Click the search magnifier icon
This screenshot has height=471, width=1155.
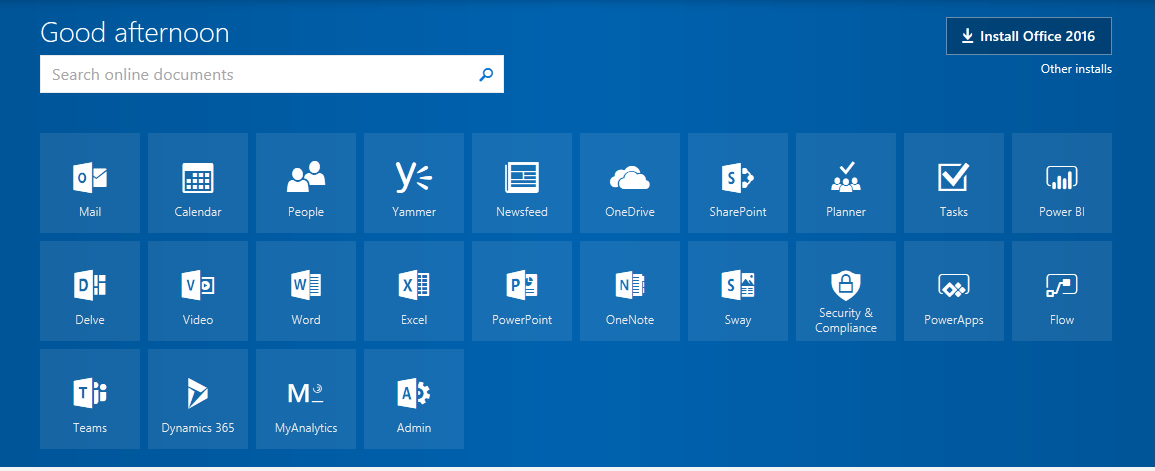coord(486,74)
